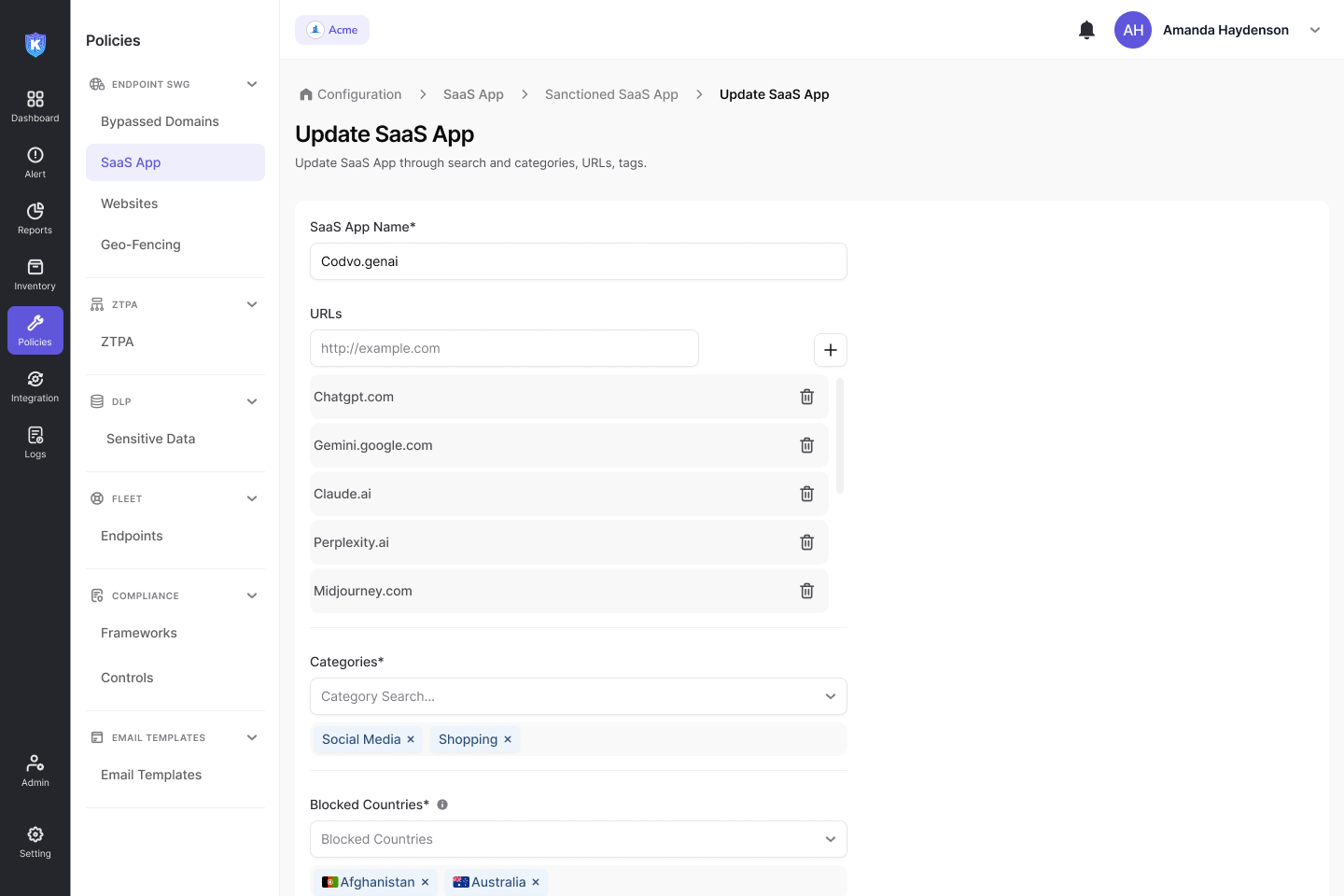Image resolution: width=1344 pixels, height=896 pixels.
Task: Remove Claude.ai using its trash icon
Action: [x=806, y=494]
